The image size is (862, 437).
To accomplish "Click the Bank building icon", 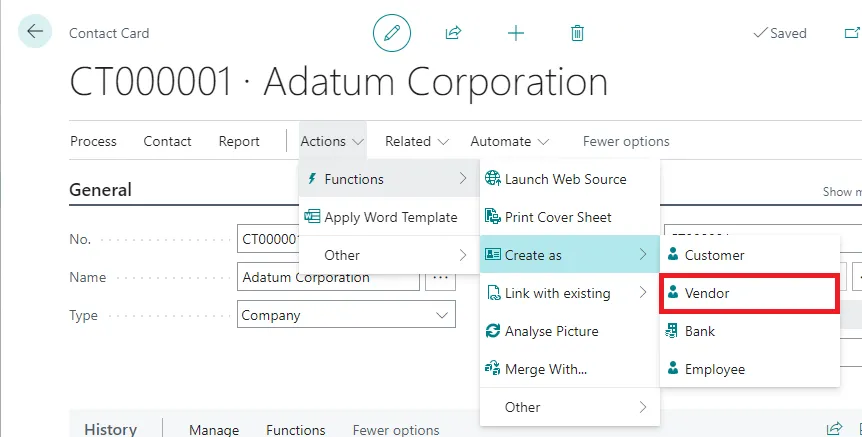I will (x=672, y=330).
